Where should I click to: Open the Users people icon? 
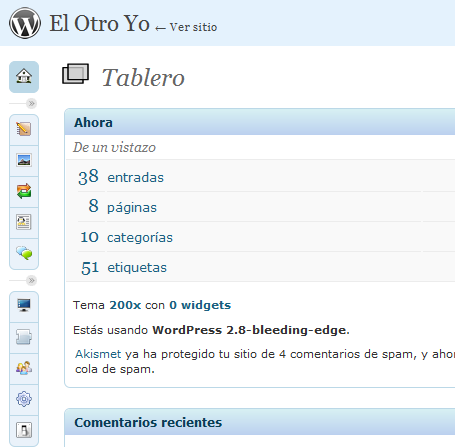(x=24, y=368)
